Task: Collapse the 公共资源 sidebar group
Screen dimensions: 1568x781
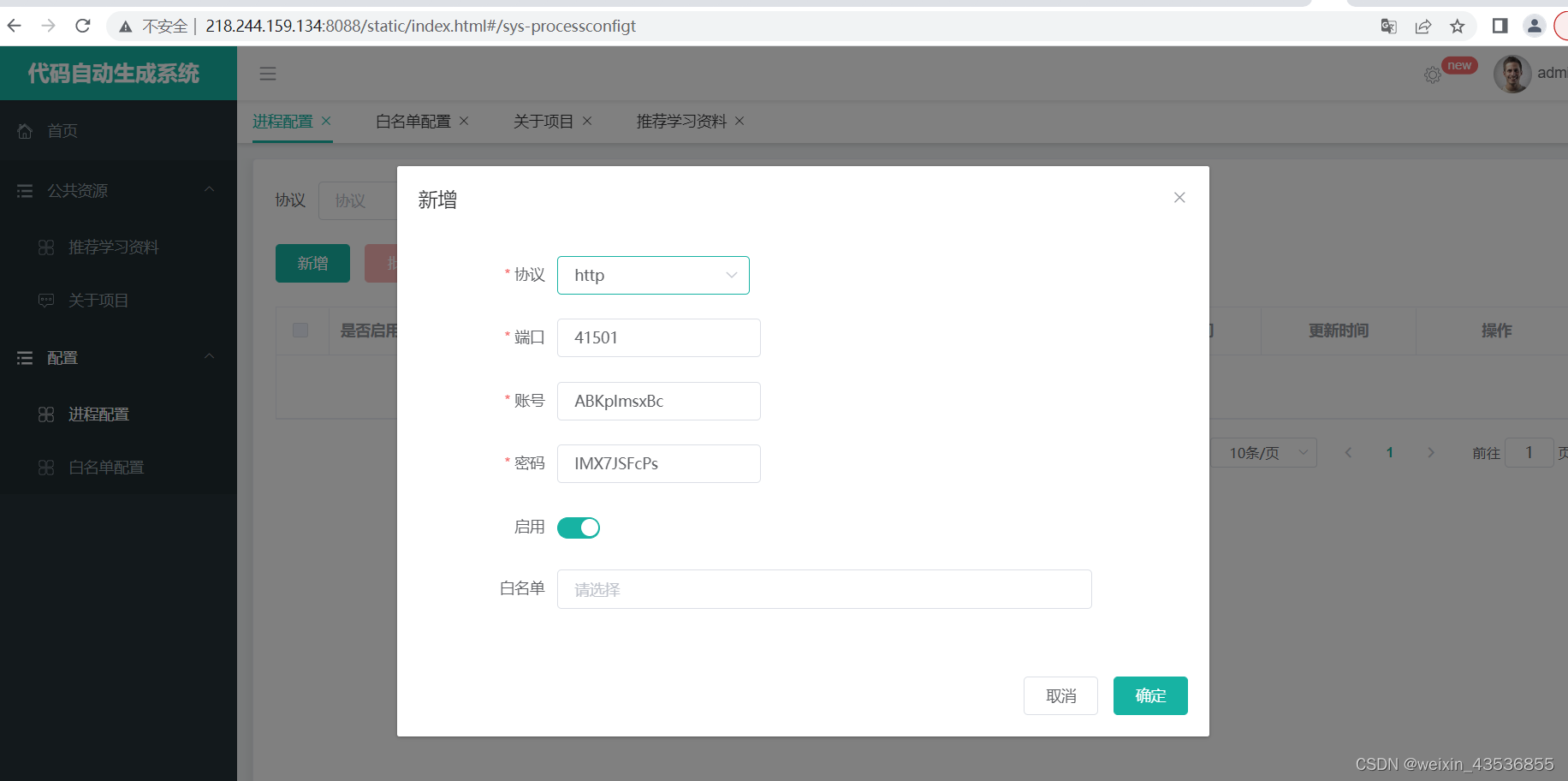Action: (118, 190)
